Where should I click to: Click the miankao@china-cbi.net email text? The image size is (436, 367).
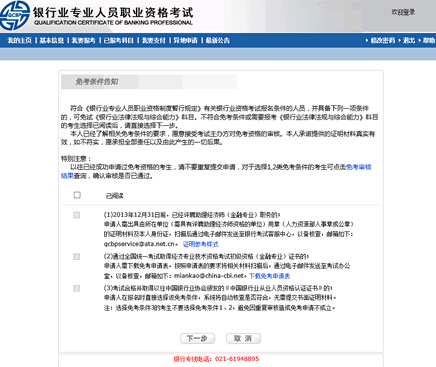(x=209, y=276)
